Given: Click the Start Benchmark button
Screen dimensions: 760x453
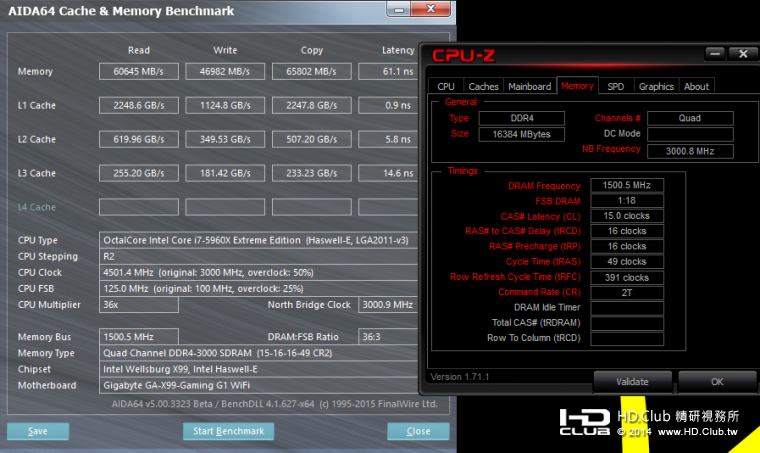Looking at the screenshot, I should 228,431.
